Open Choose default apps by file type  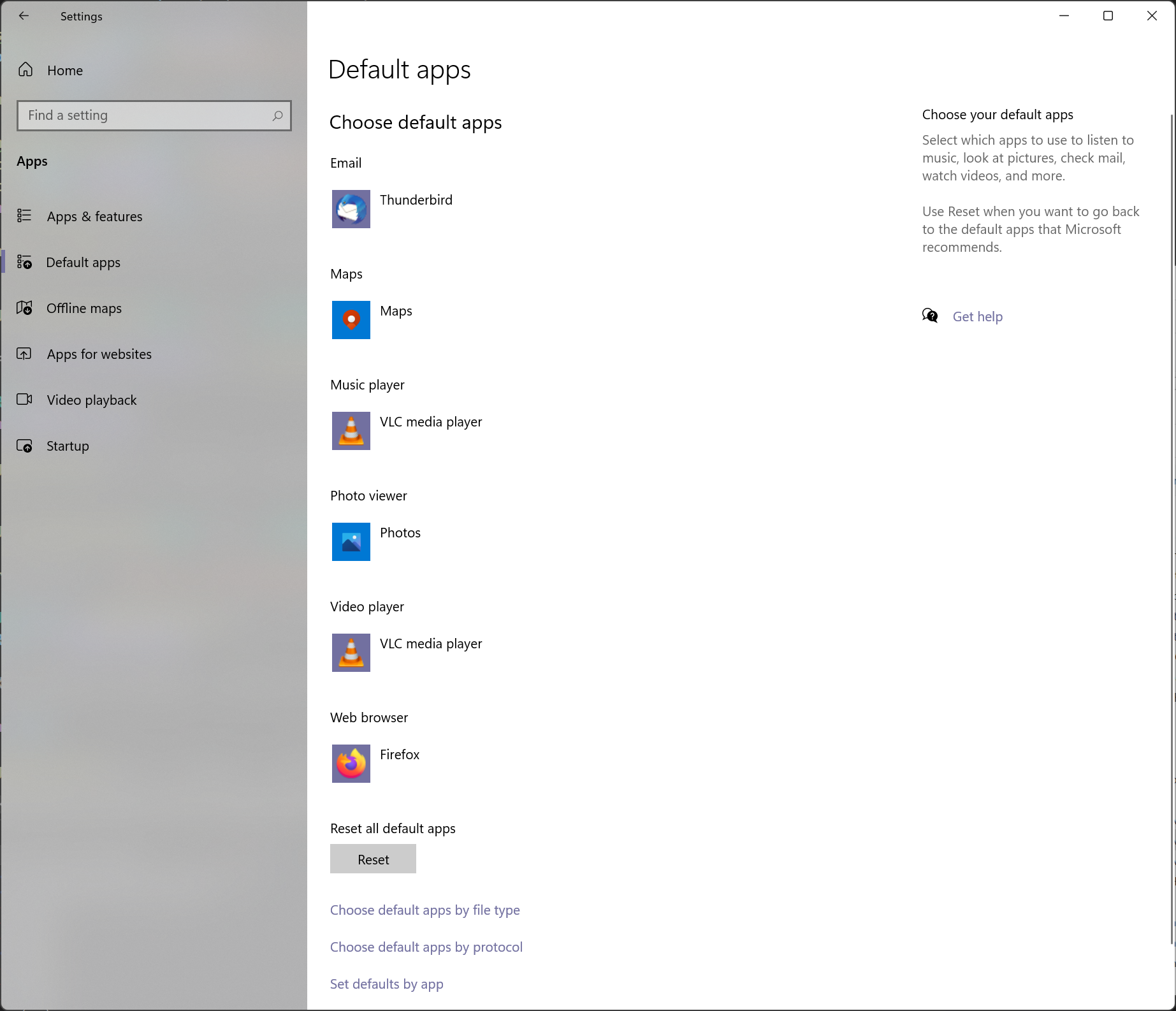tap(425, 910)
